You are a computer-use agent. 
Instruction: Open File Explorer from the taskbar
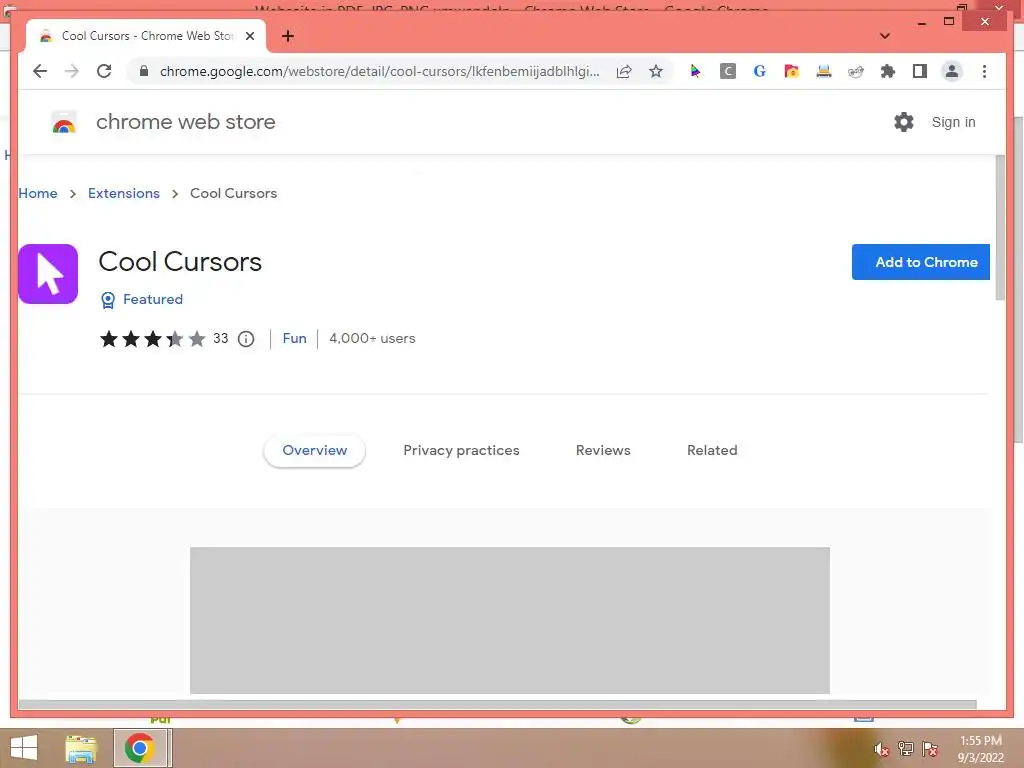point(81,748)
